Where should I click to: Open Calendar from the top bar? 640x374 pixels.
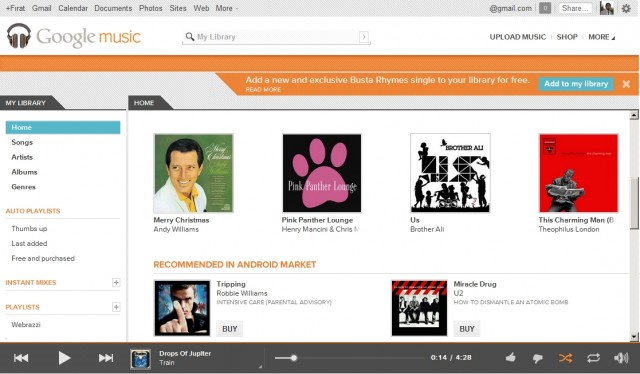(x=73, y=8)
